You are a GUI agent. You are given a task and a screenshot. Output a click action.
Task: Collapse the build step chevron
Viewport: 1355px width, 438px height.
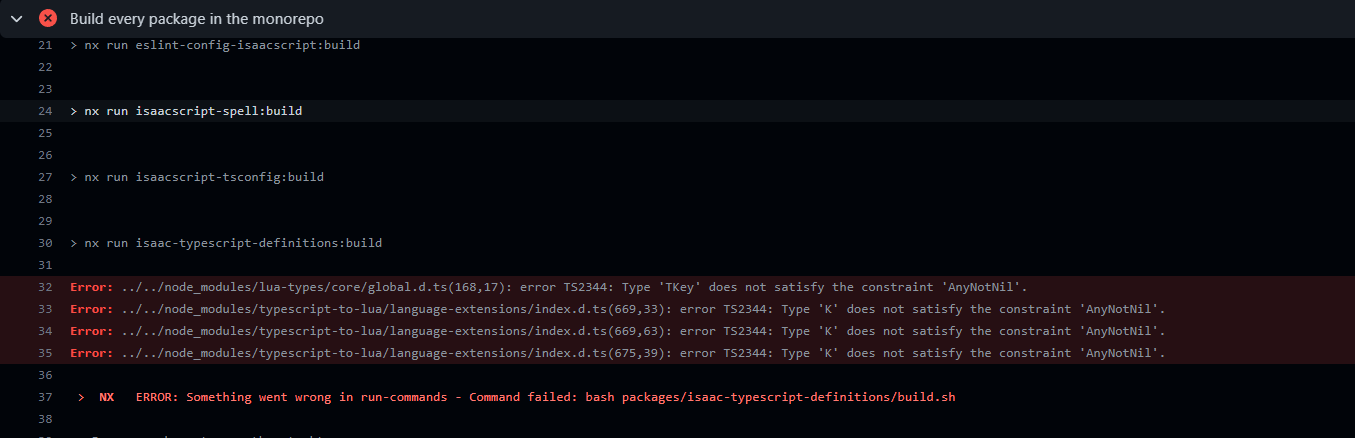pos(16,19)
